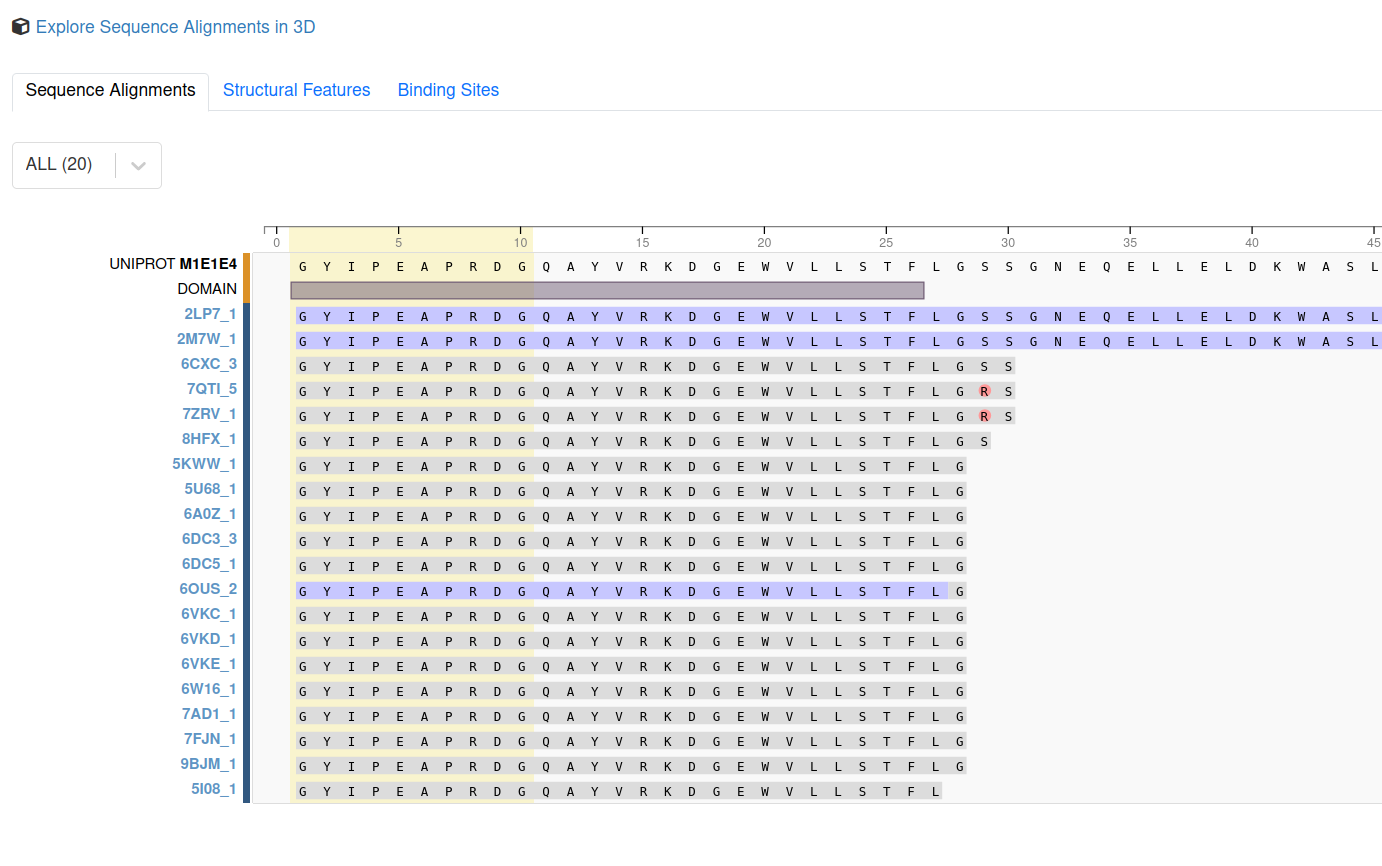Open the 7QTI_5 alignment entry

212,389
